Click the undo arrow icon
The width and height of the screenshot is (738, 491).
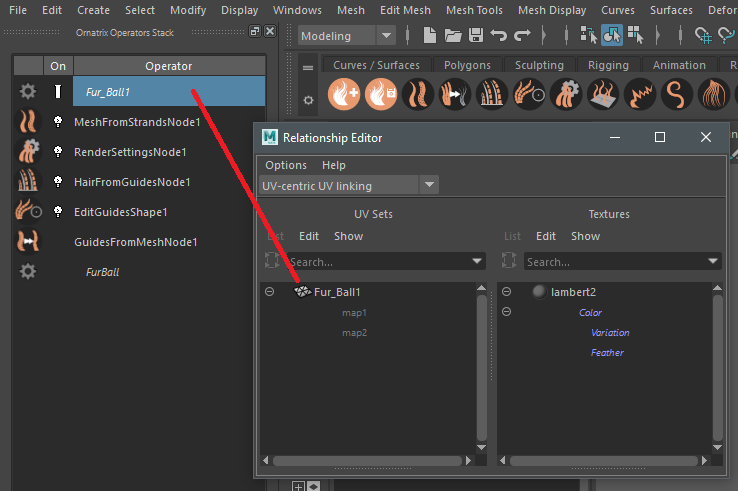(x=498, y=36)
